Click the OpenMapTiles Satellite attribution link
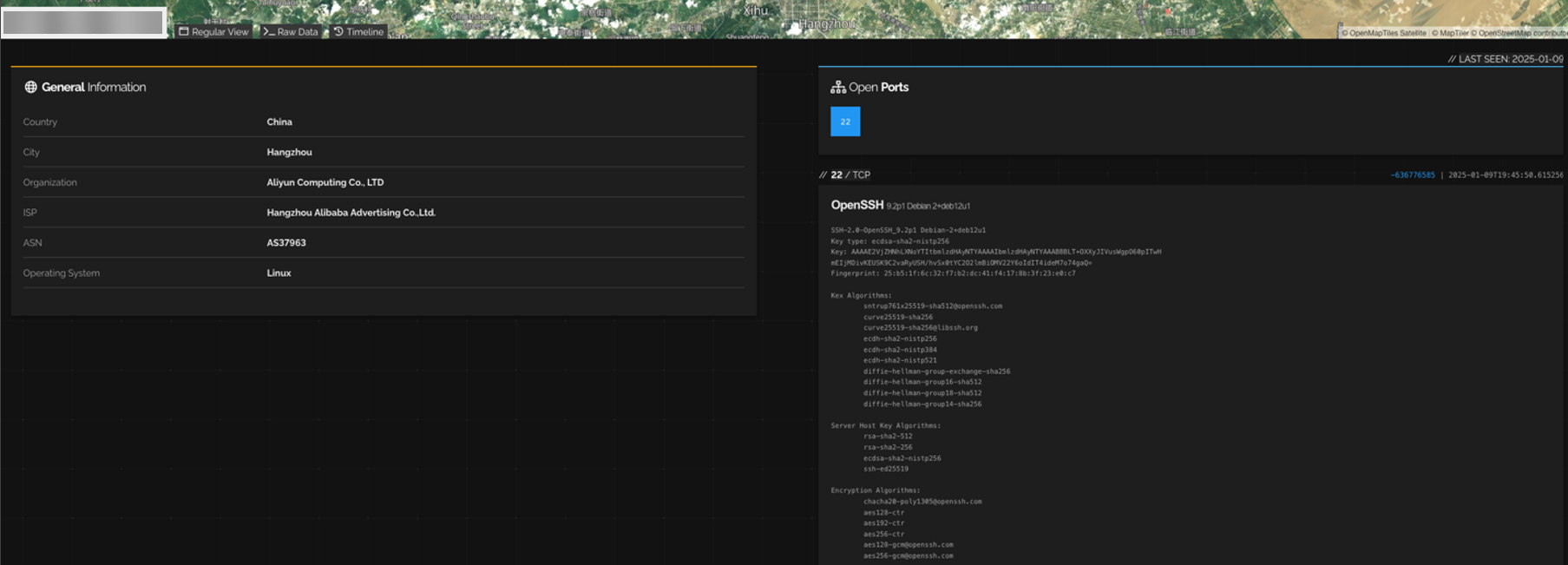 (x=1383, y=33)
